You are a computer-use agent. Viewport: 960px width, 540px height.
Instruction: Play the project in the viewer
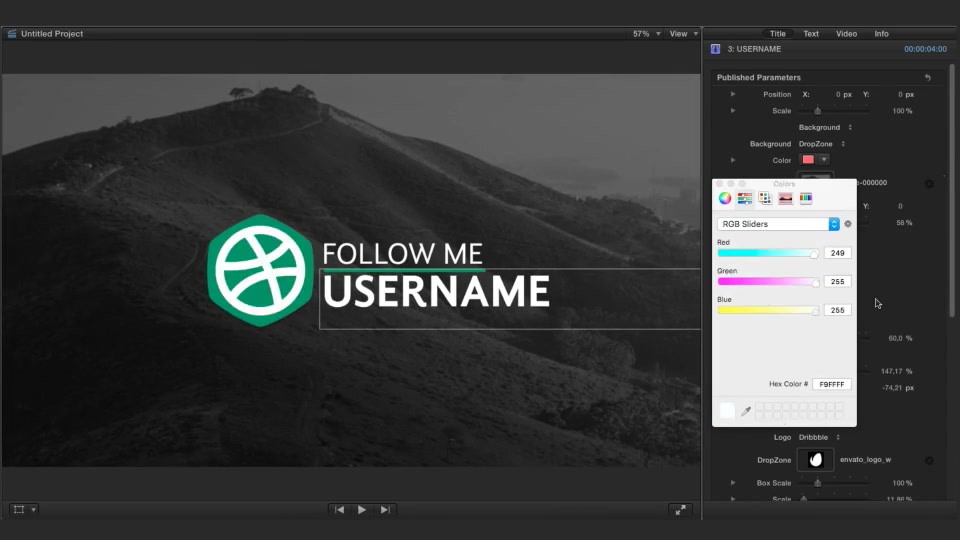pos(362,509)
